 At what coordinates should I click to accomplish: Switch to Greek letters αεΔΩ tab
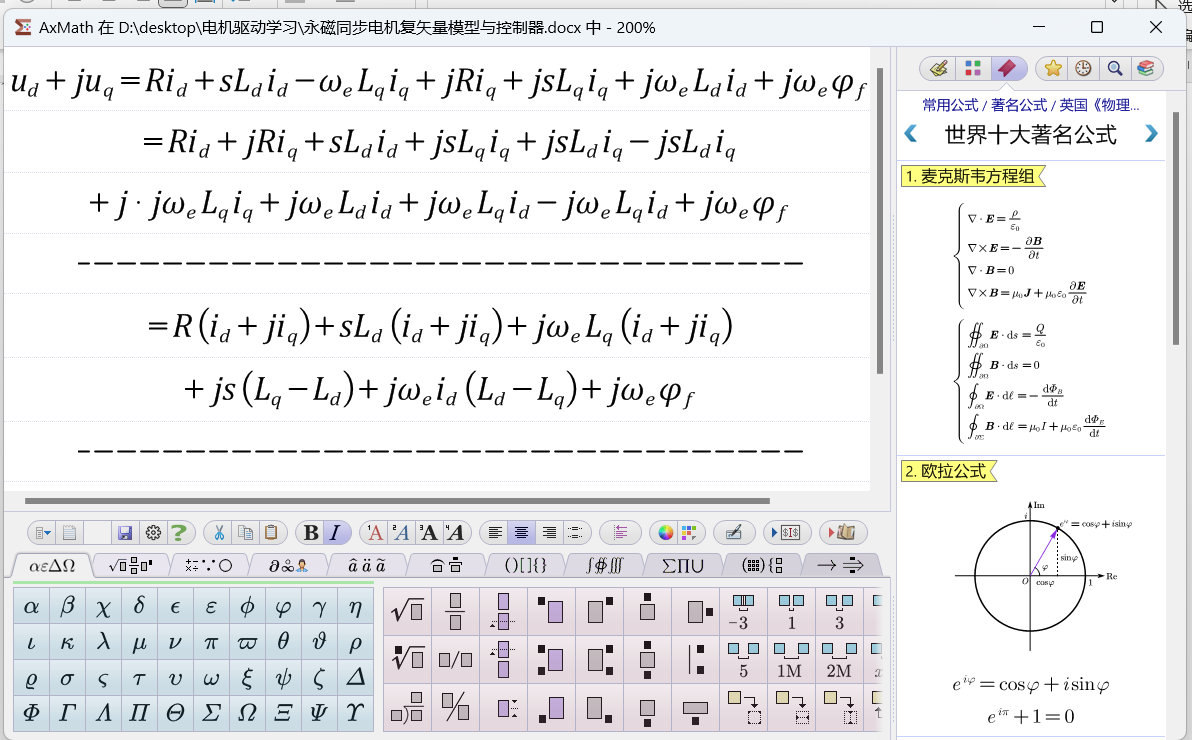[52, 566]
